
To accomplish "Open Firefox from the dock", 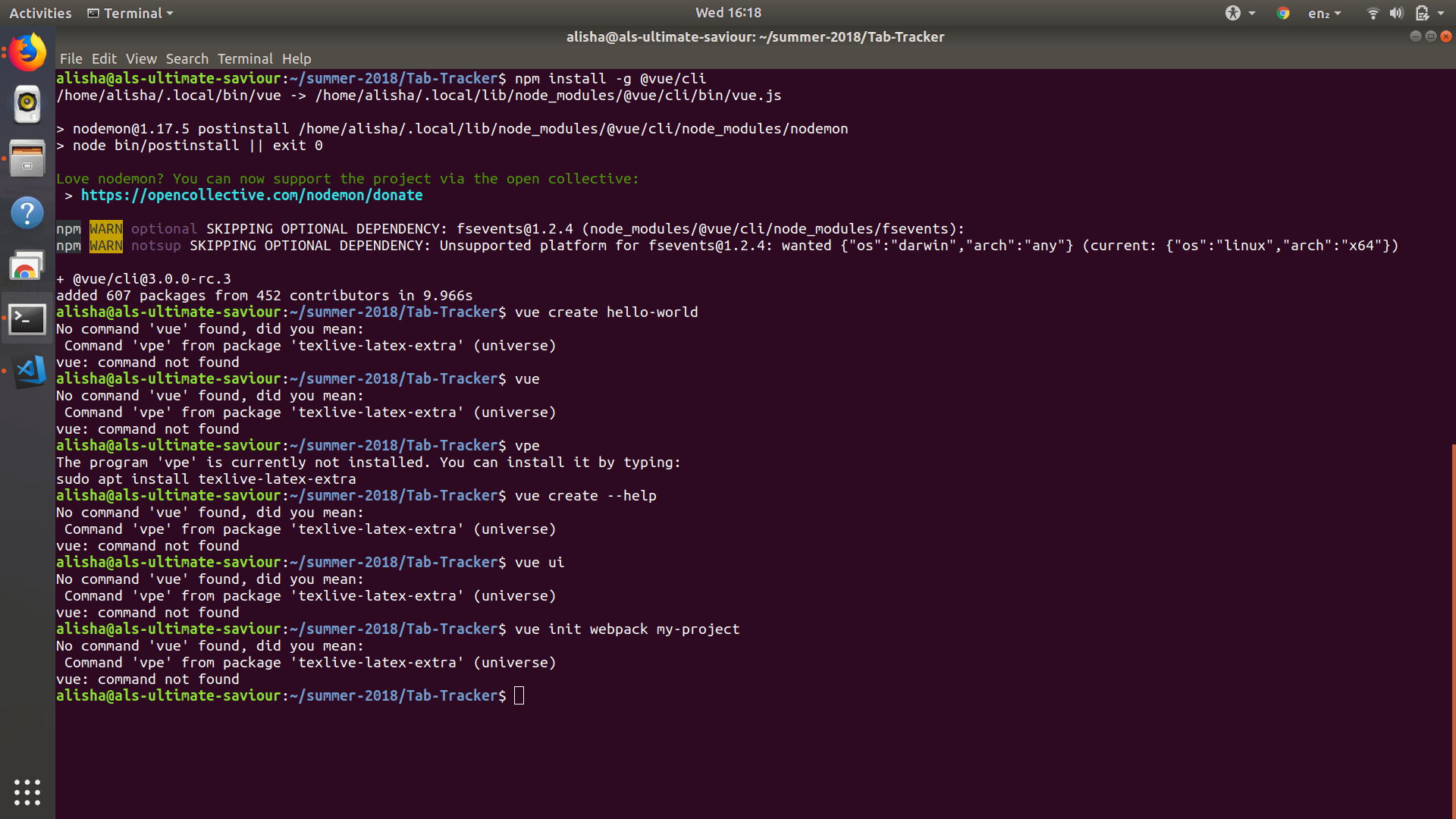I will 28,52.
